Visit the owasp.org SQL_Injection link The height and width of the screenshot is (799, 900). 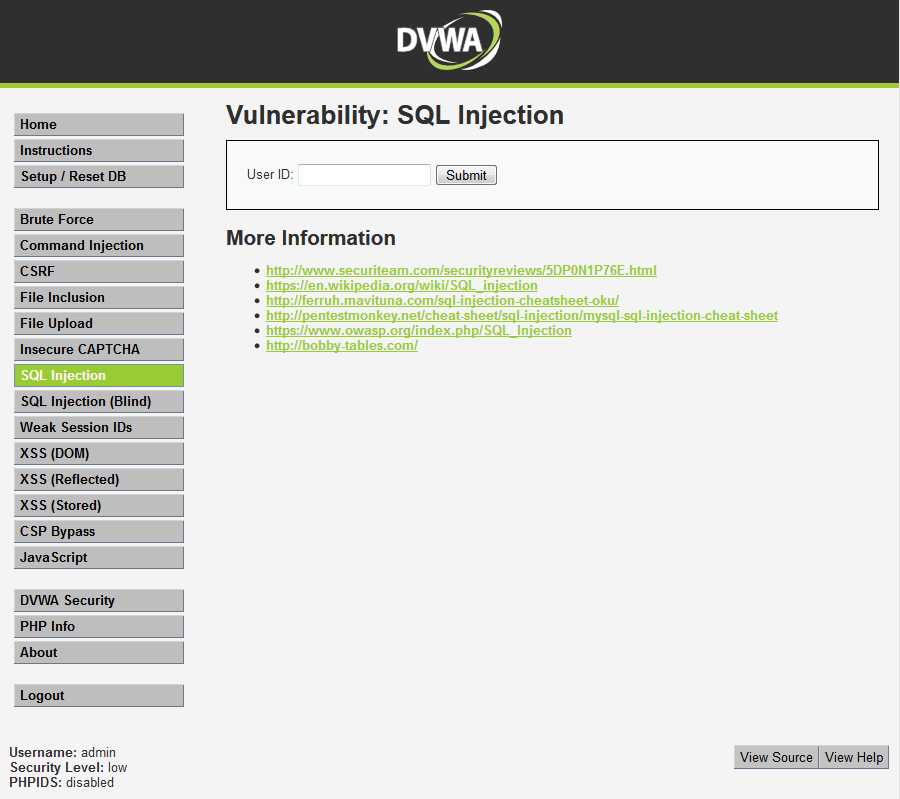click(418, 331)
